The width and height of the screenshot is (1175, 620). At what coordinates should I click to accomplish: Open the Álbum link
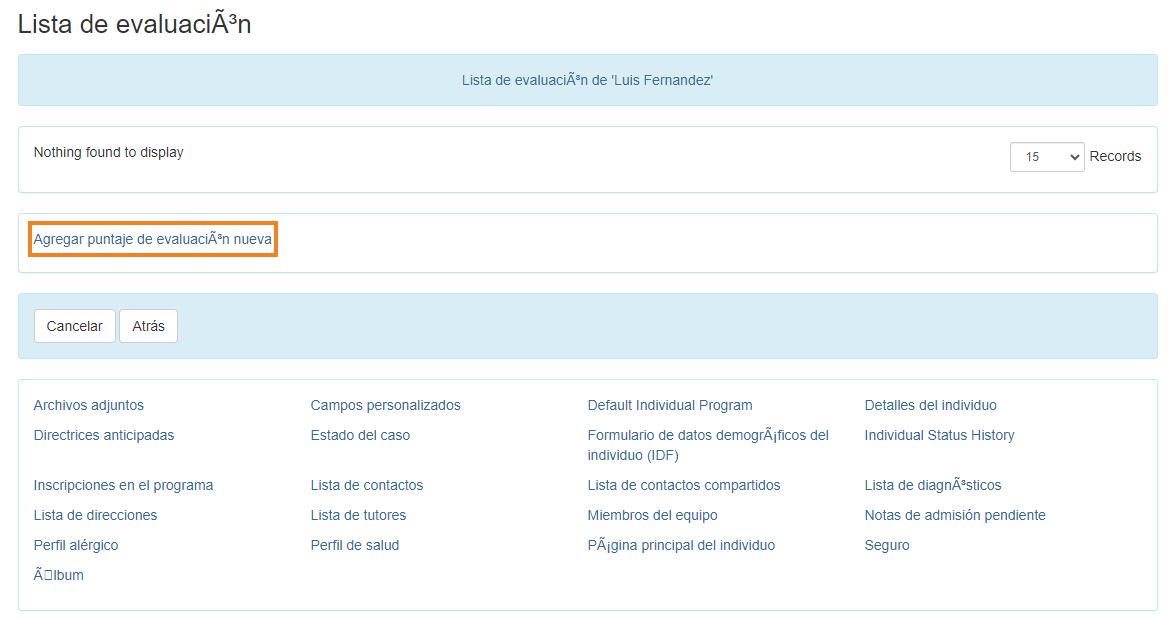58,575
